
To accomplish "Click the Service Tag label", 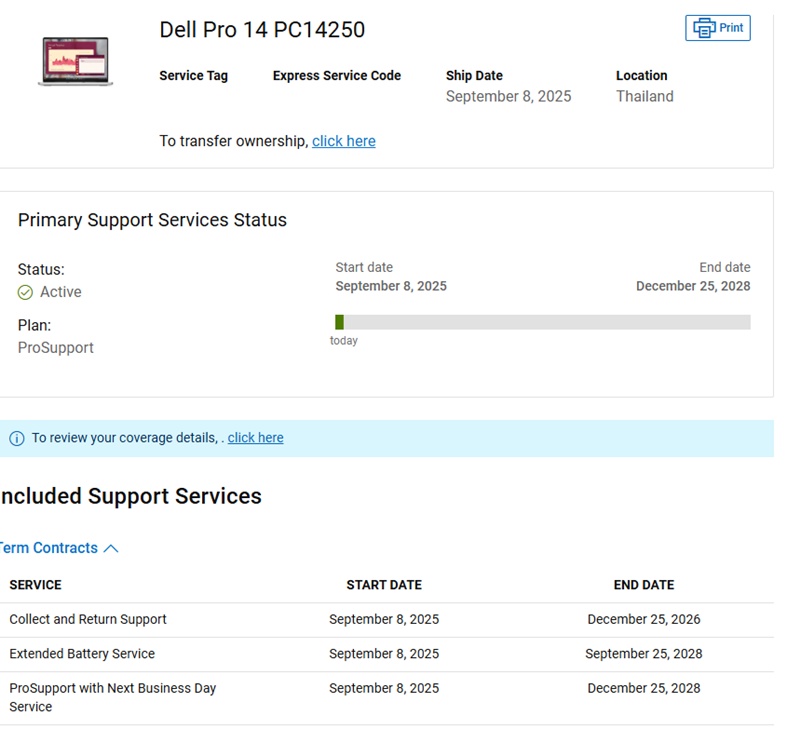I will tap(193, 76).
